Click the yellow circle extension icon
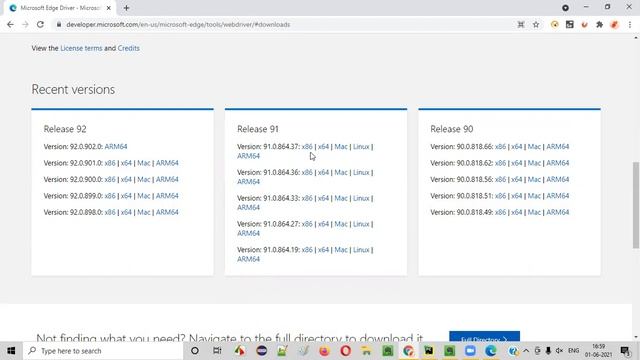 tap(554, 24)
